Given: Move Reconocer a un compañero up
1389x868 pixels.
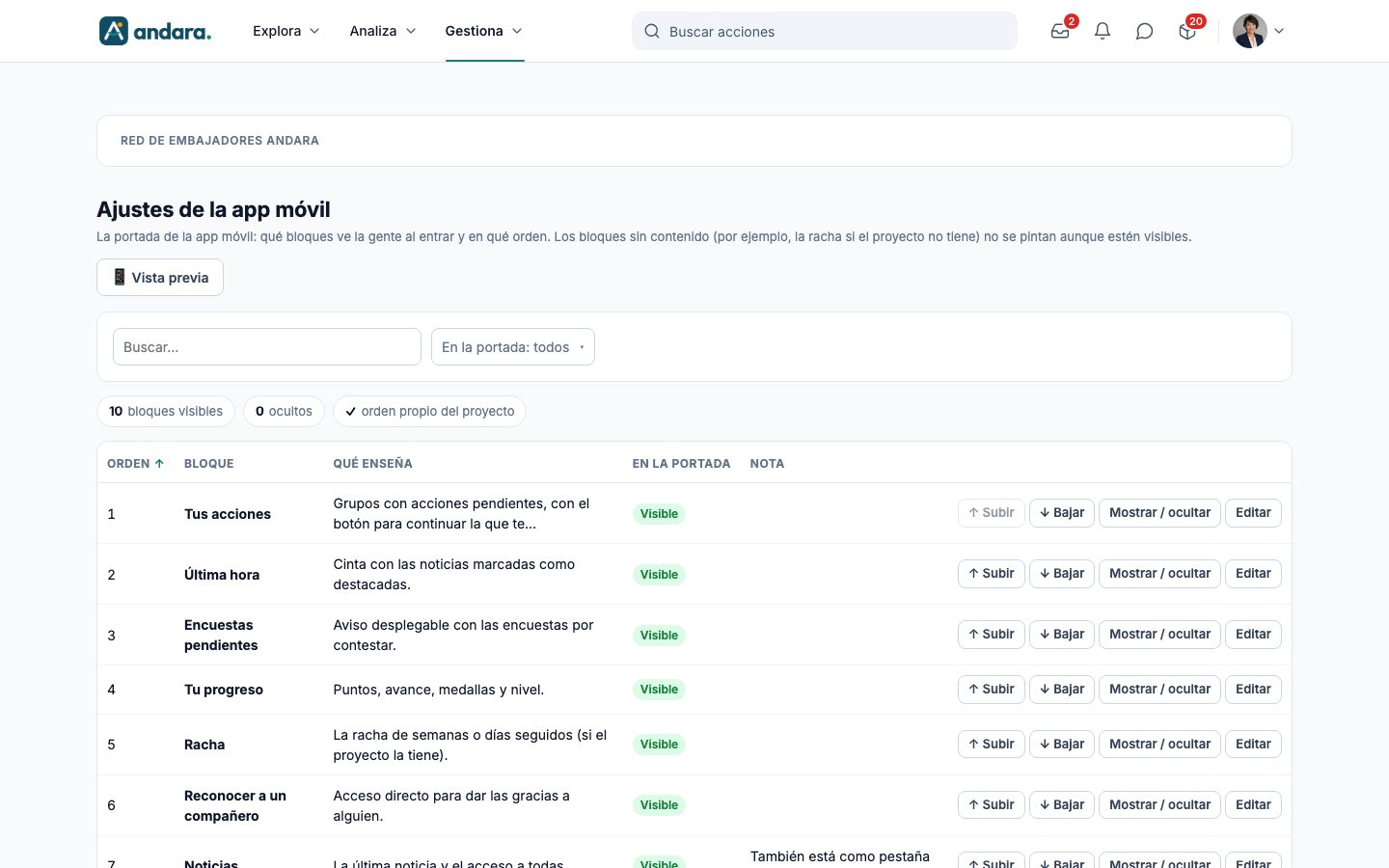Looking at the screenshot, I should coord(992,805).
